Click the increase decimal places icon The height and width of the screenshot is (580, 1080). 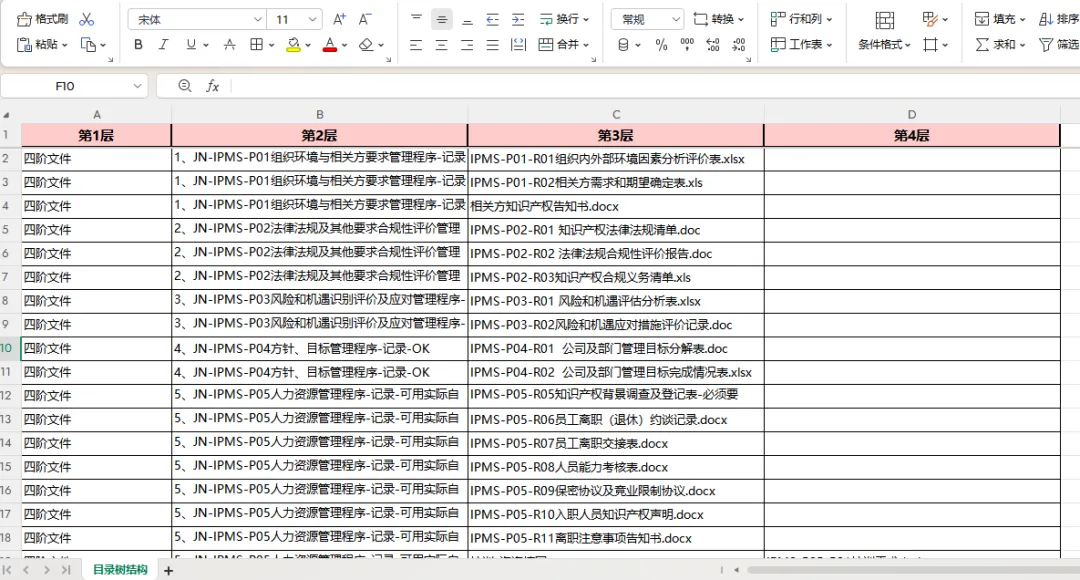(x=713, y=45)
